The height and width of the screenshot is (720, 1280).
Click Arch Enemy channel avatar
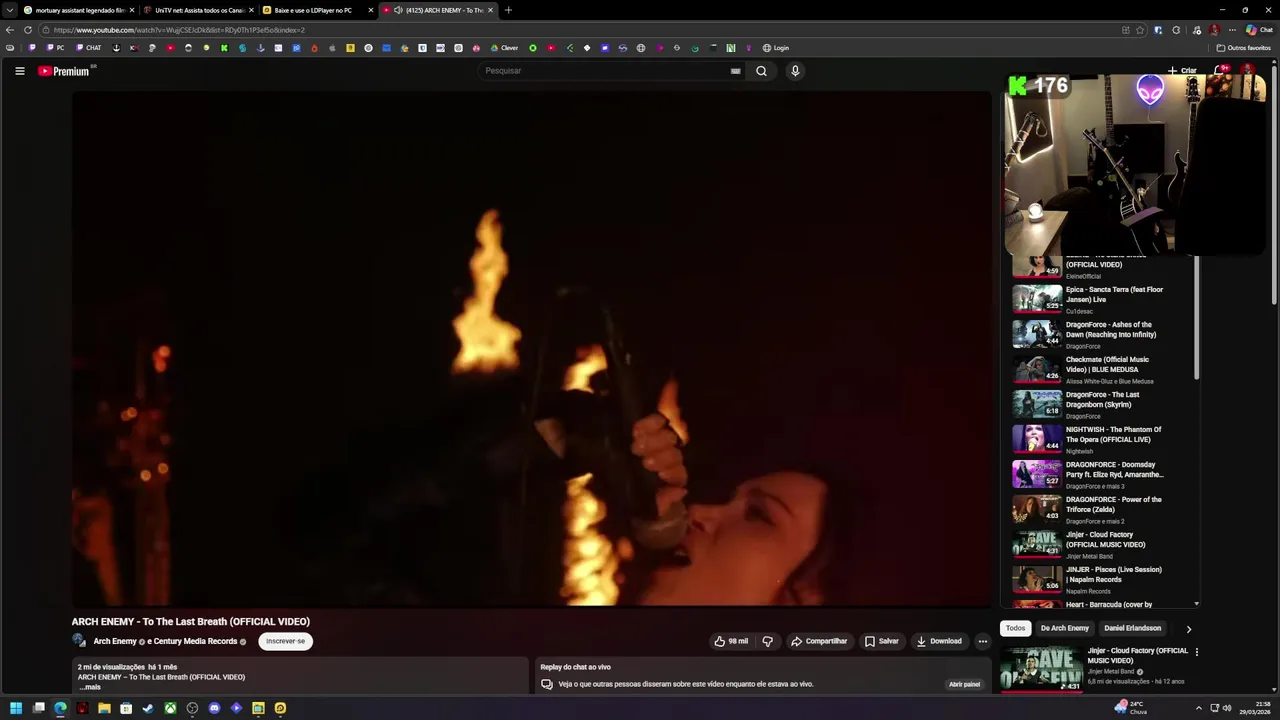click(79, 641)
